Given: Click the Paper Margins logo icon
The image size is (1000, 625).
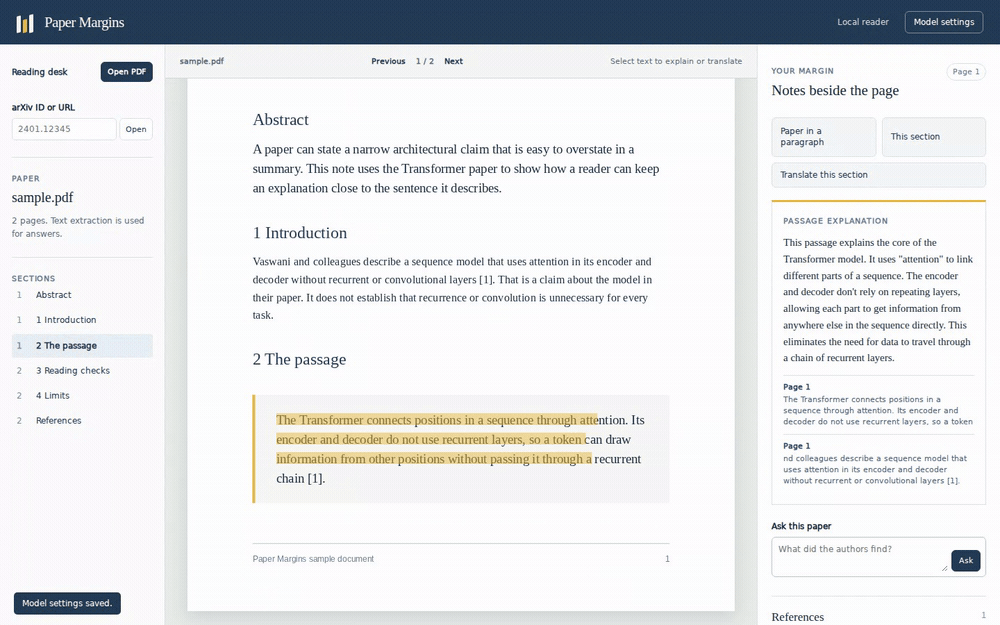Looking at the screenshot, I should click(x=25, y=23).
